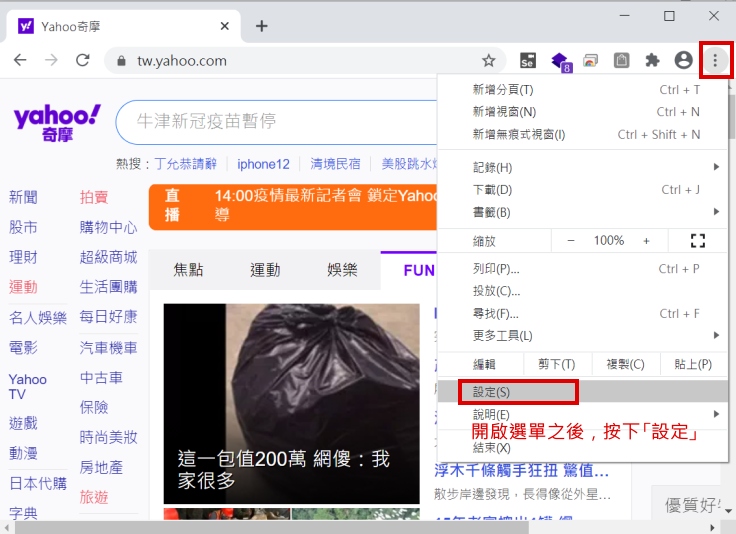This screenshot has width=736, height=534.
Task: Choose 列印(P)... in the menu
Action: [583, 269]
